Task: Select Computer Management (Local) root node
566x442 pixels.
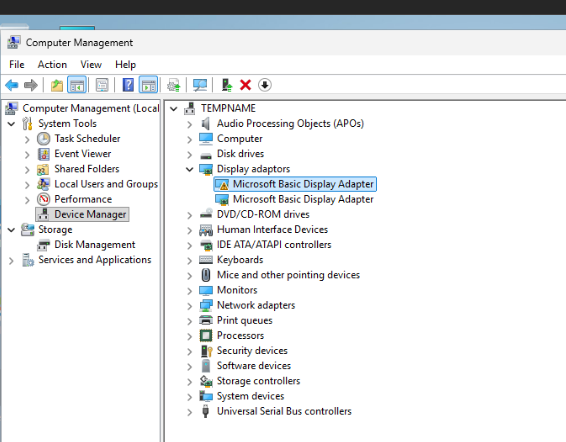Action: (x=91, y=108)
